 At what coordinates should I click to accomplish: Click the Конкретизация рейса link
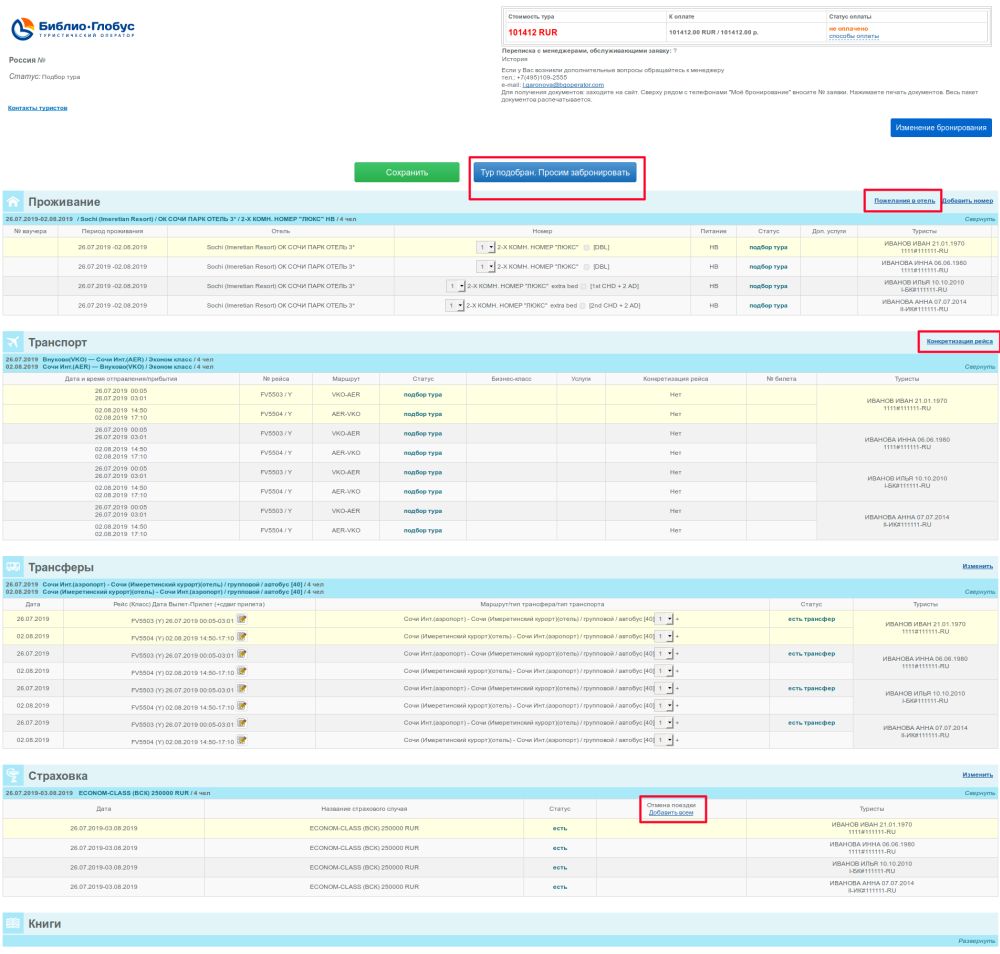[x=959, y=342]
